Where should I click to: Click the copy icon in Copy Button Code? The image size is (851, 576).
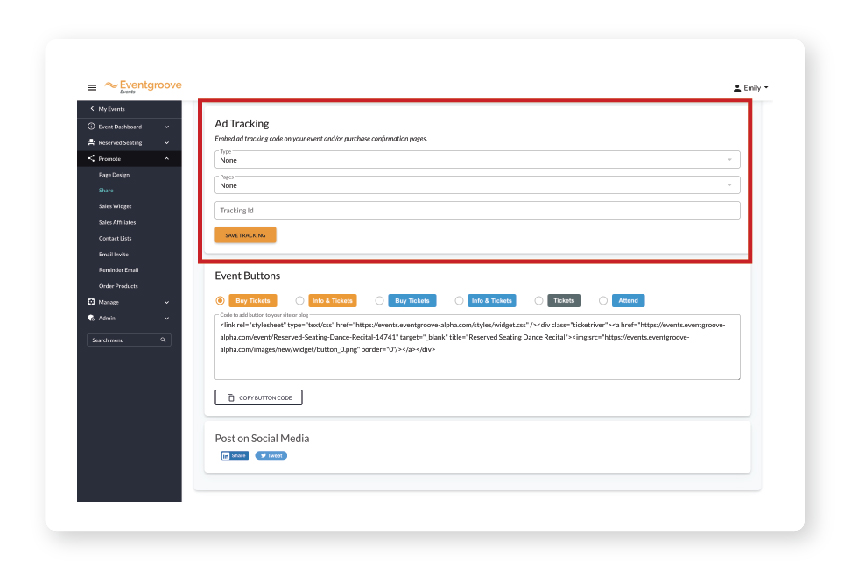tap(231, 398)
